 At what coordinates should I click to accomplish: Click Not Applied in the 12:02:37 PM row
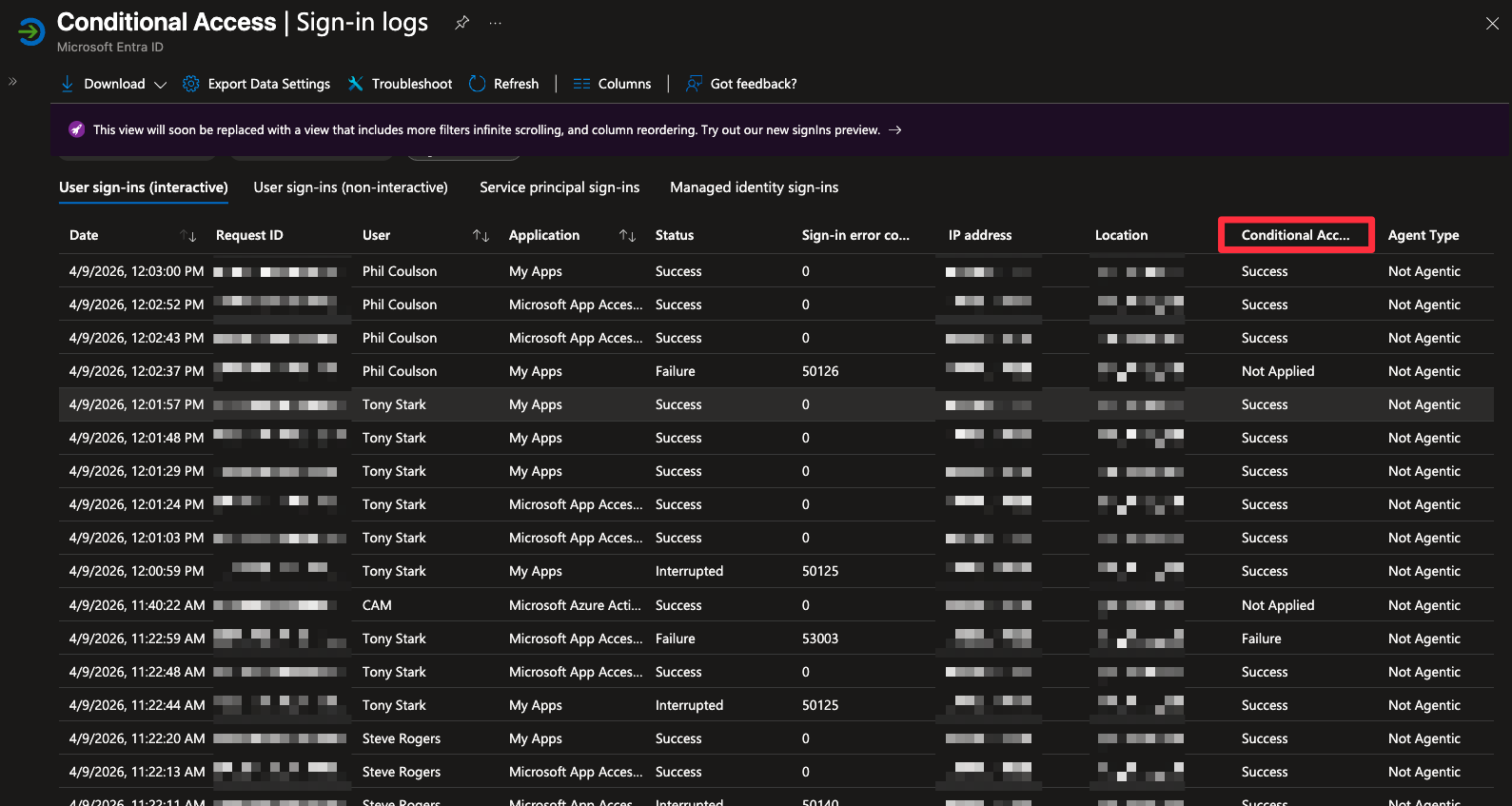(x=1278, y=371)
